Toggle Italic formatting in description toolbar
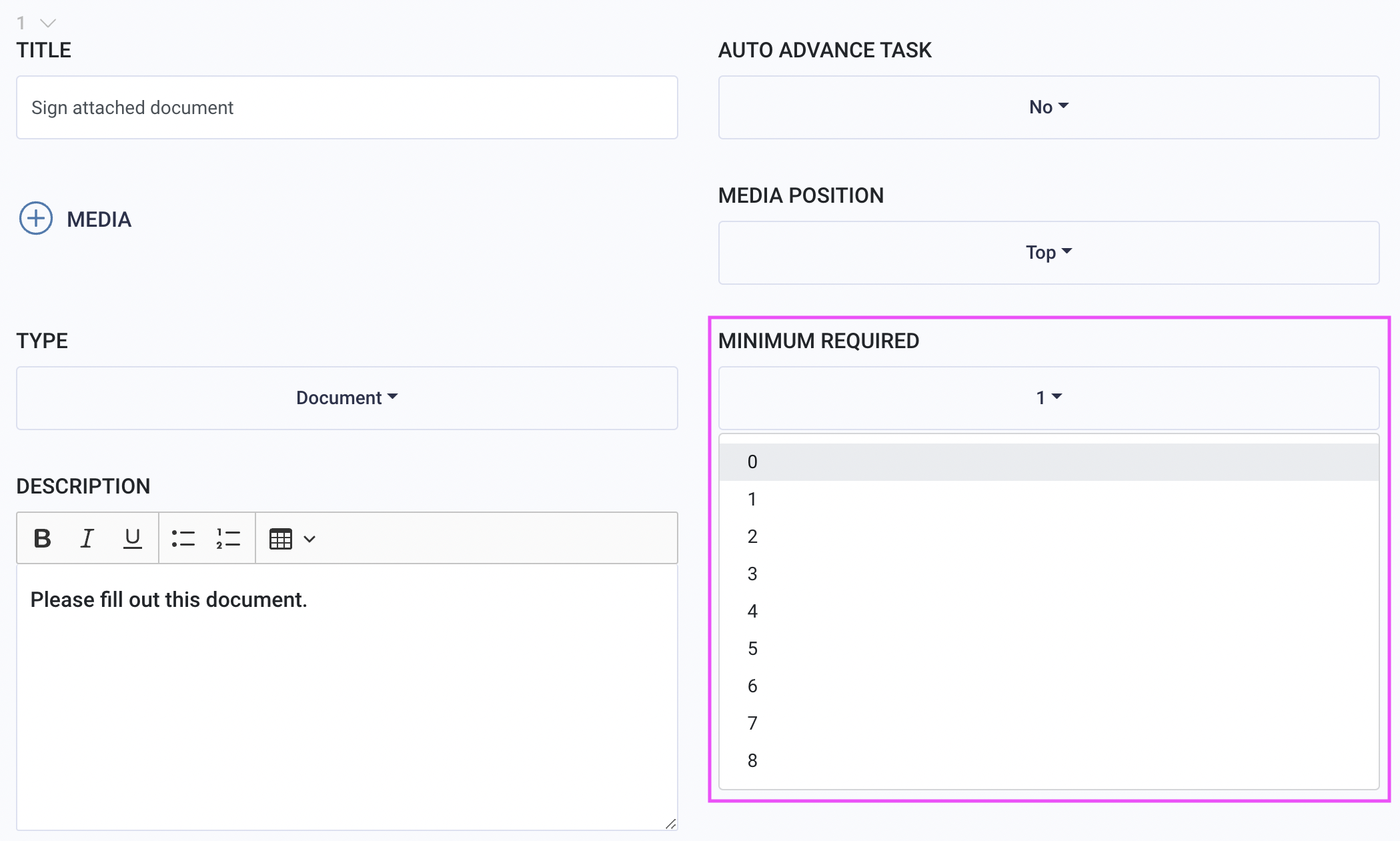The height and width of the screenshot is (841, 1400). click(87, 538)
